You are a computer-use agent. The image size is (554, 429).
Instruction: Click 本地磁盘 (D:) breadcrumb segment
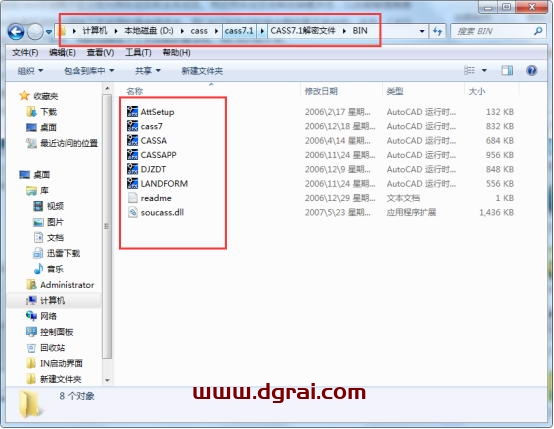click(149, 31)
